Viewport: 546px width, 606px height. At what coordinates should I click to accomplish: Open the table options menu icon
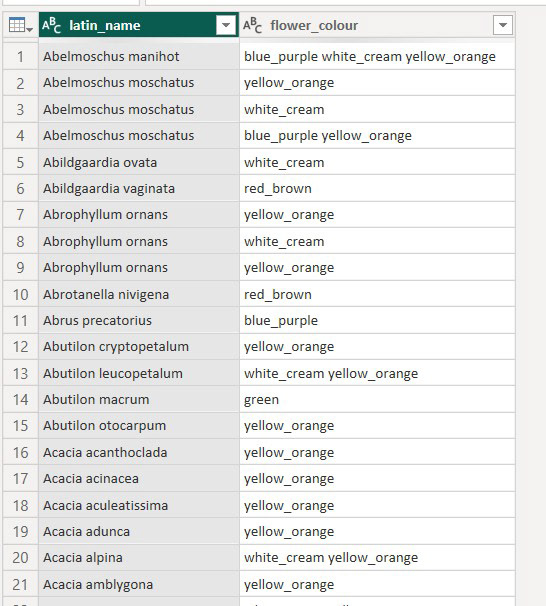coord(20,25)
